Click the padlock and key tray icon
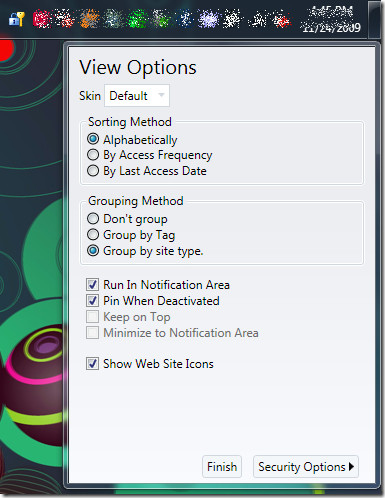This screenshot has width=385, height=498. [x=16, y=19]
